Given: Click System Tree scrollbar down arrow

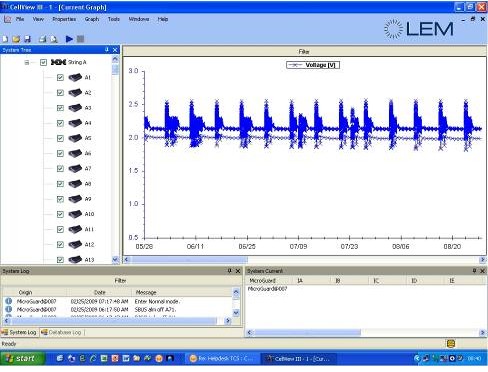Looking at the screenshot, I should click(x=115, y=260).
